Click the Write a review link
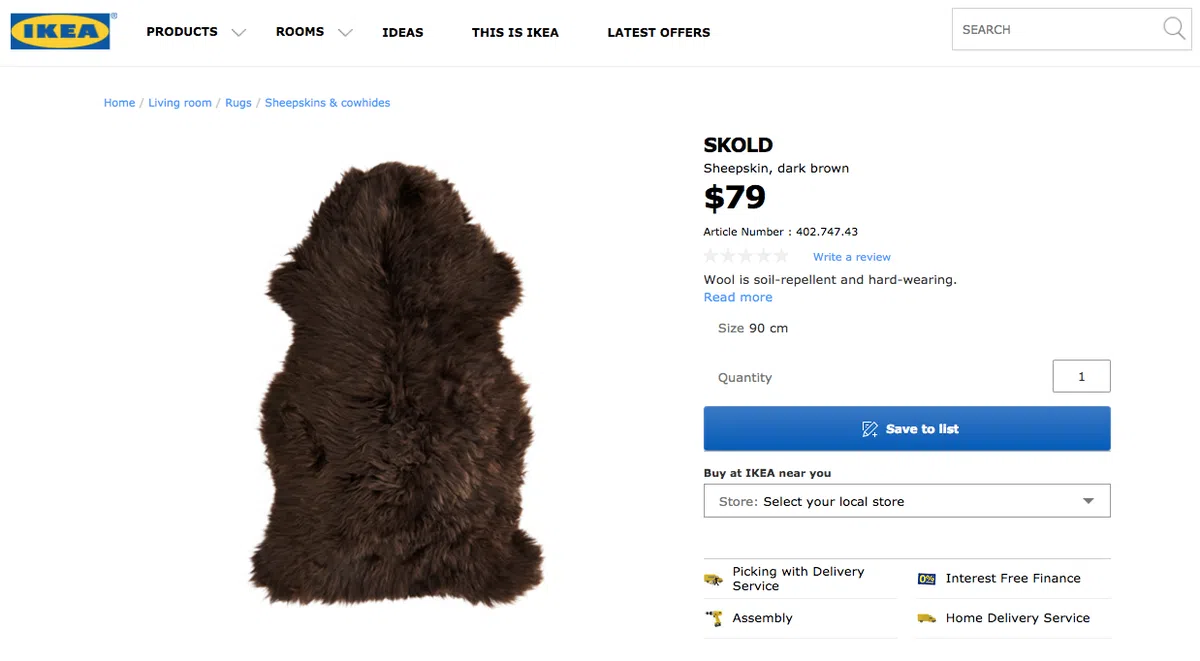This screenshot has width=1200, height=661. tap(851, 257)
